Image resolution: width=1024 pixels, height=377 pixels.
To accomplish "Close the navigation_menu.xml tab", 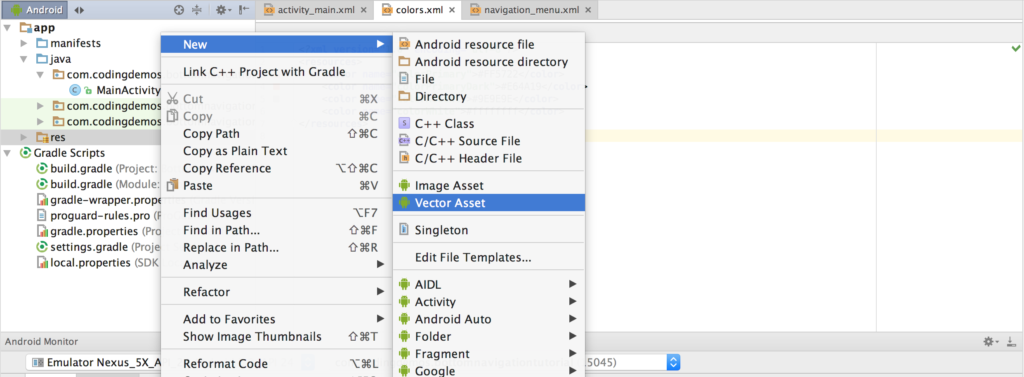I will coord(588,10).
